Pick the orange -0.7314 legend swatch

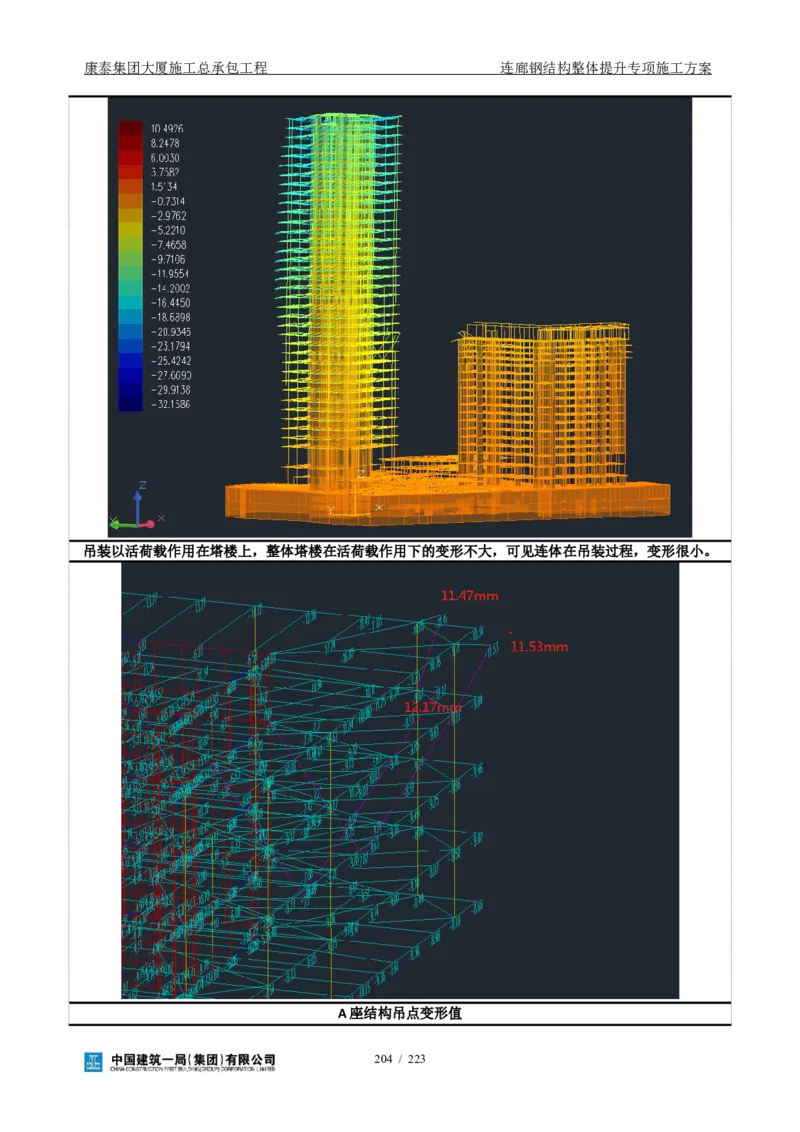pos(131,201)
